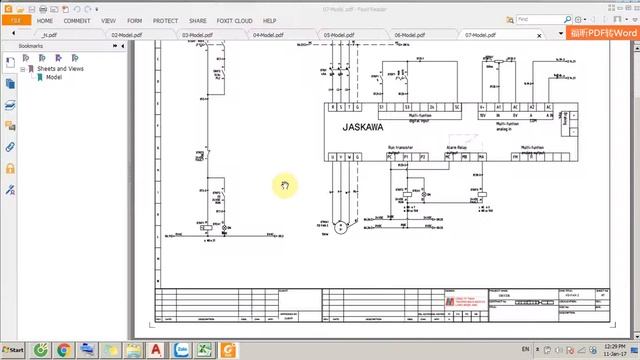Open the COMMENT ribbon tab
The height and width of the screenshot is (360, 640).
[x=77, y=20]
